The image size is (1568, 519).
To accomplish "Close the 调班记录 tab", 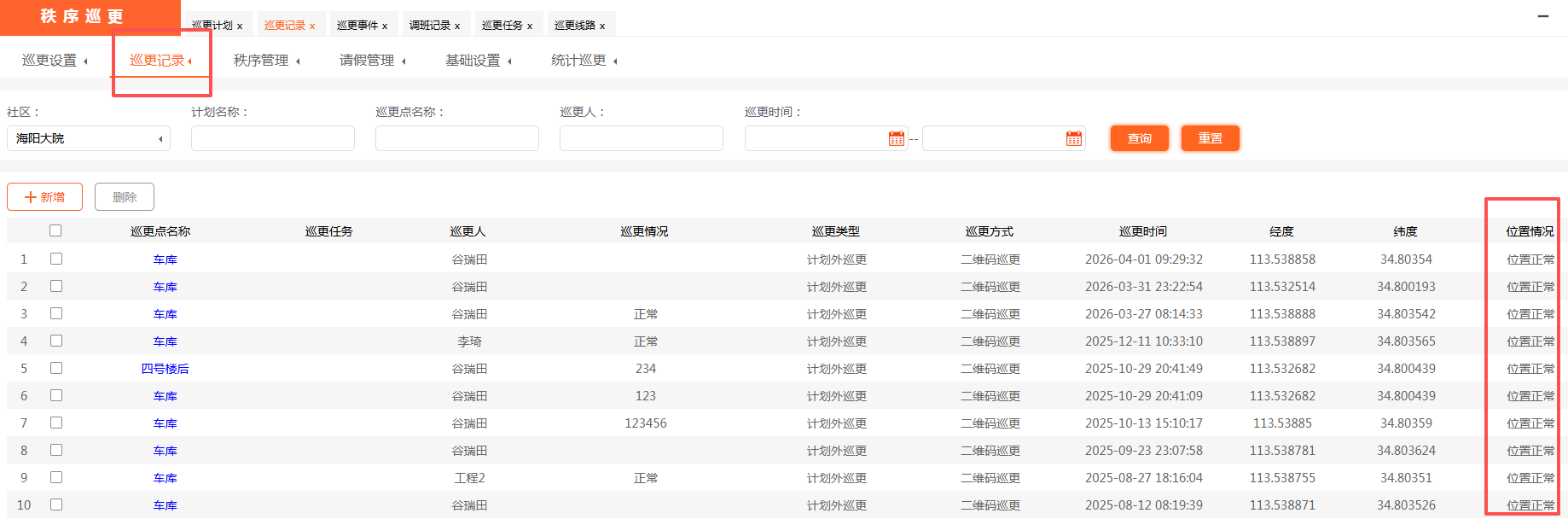I will click(457, 26).
